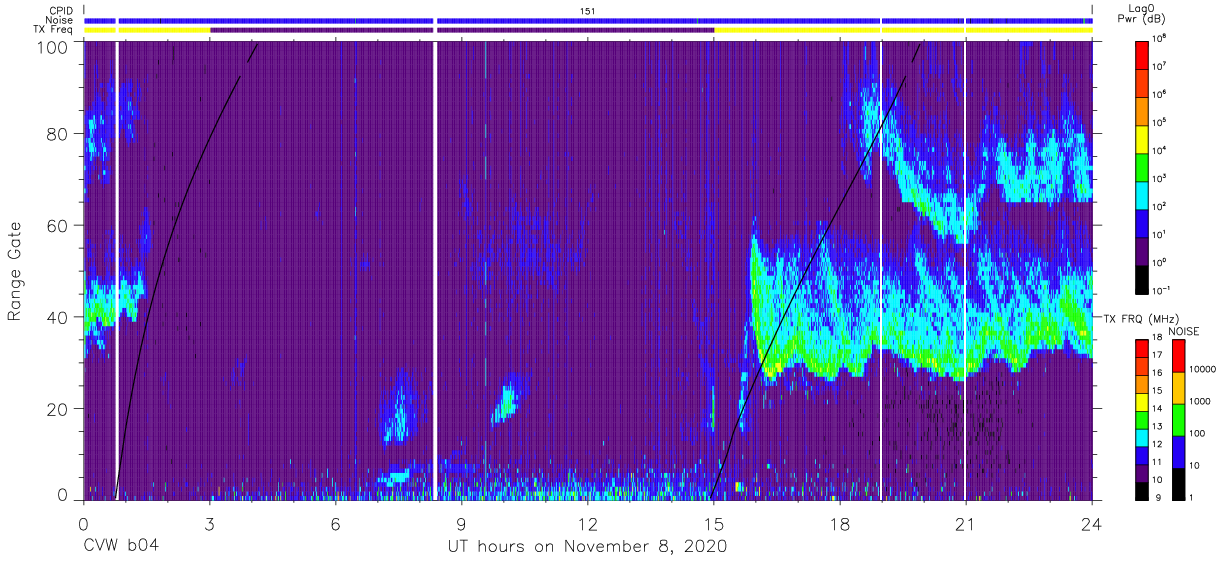Pick the cyan segment of the TX FRQ colorbar
The width and height of the screenshot is (1228, 567).
(x=1143, y=436)
